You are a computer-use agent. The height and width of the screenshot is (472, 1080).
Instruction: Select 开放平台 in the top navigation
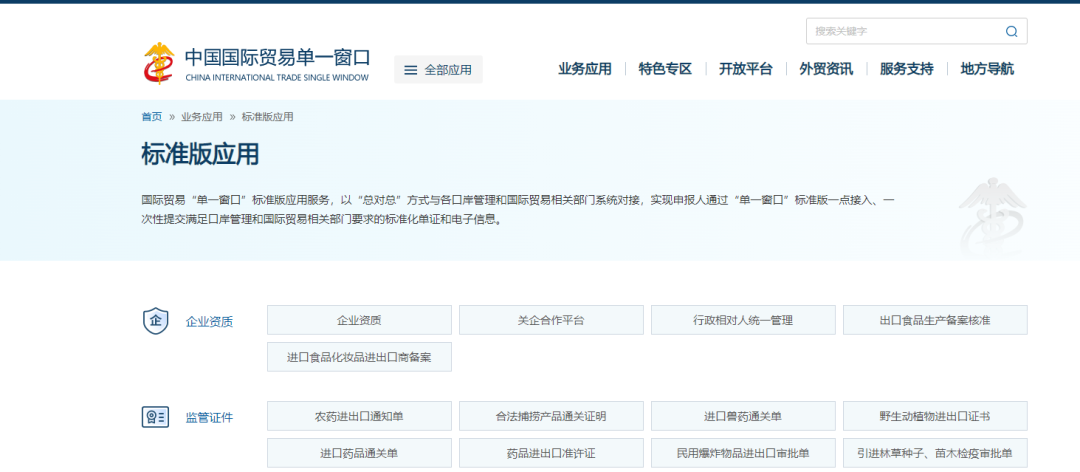[745, 69]
